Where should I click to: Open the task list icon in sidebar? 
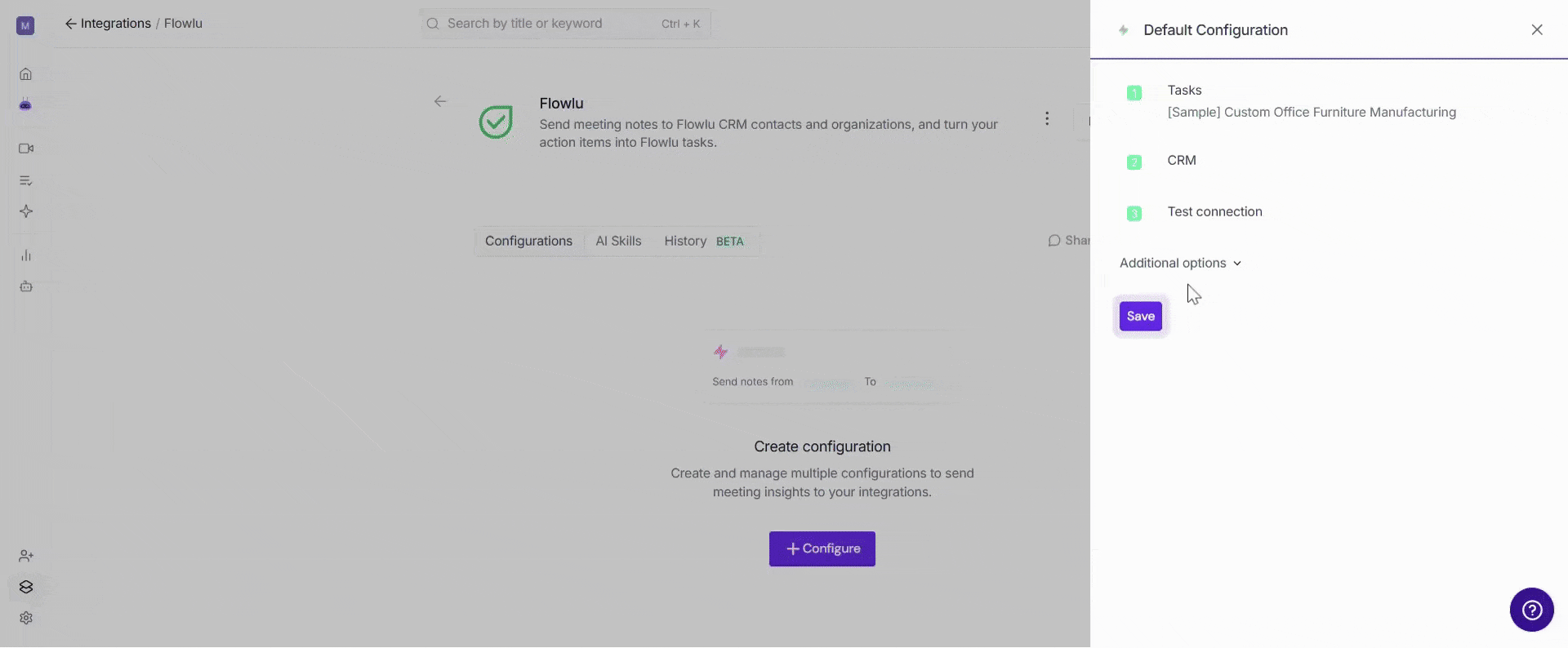[x=25, y=180]
